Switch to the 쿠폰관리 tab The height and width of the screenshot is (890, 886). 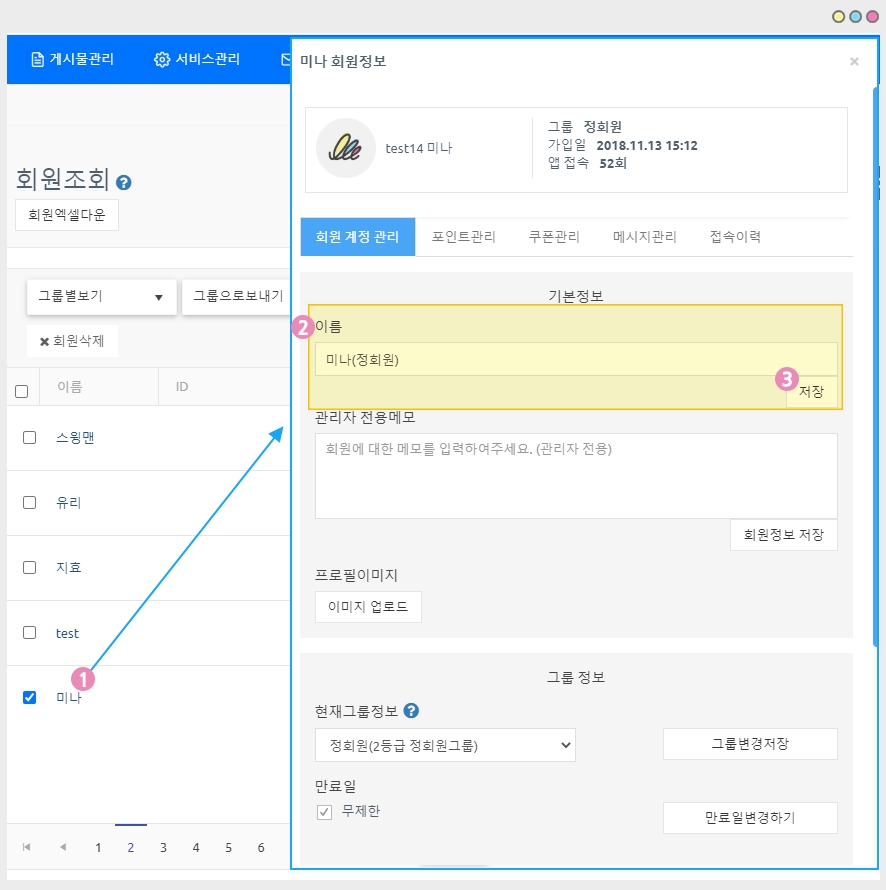click(x=554, y=237)
